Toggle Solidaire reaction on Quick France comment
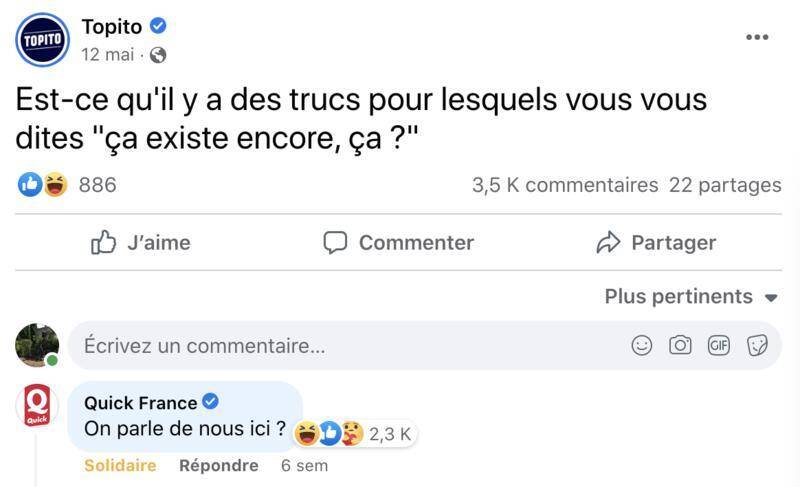 point(120,465)
